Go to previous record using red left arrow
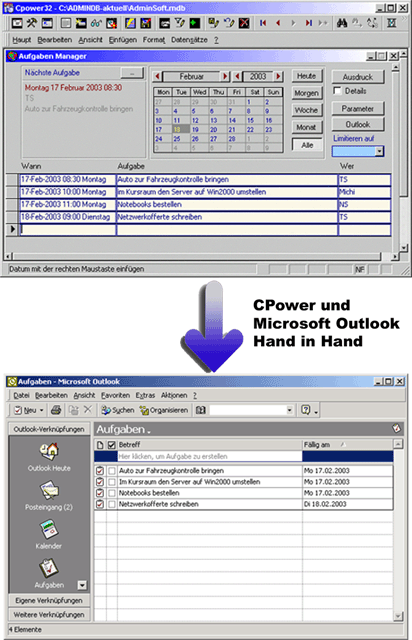This screenshot has width=412, height=640. (278, 23)
